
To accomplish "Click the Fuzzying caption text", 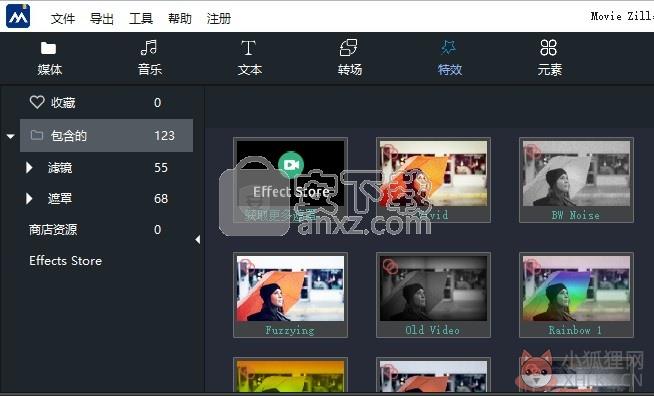I will pos(290,330).
